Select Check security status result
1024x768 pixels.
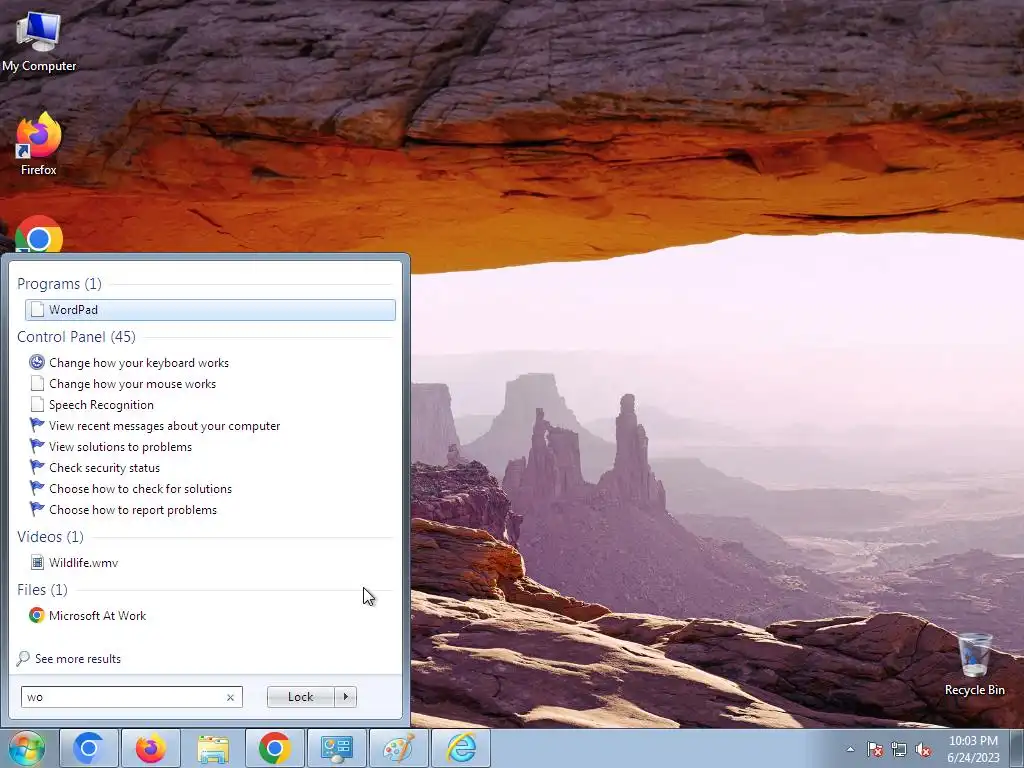[x=104, y=468]
